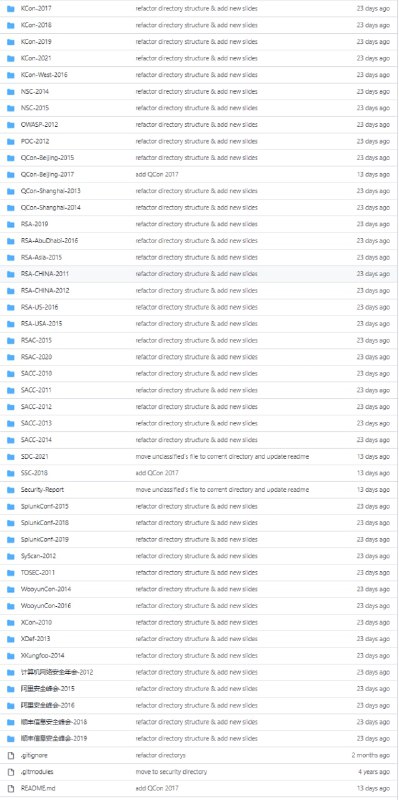Click the folder icon beside SyScan-2012
This screenshot has height=800, width=399.
[x=11, y=556]
